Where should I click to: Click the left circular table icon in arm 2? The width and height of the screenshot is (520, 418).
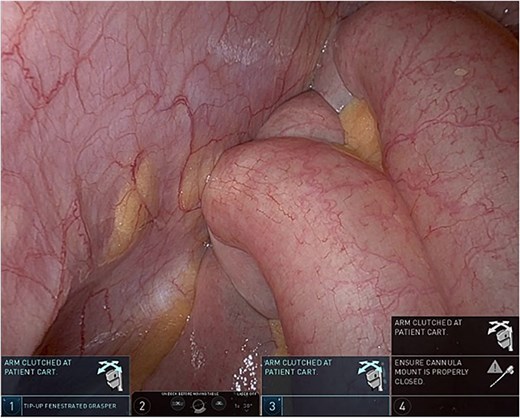[177, 404]
